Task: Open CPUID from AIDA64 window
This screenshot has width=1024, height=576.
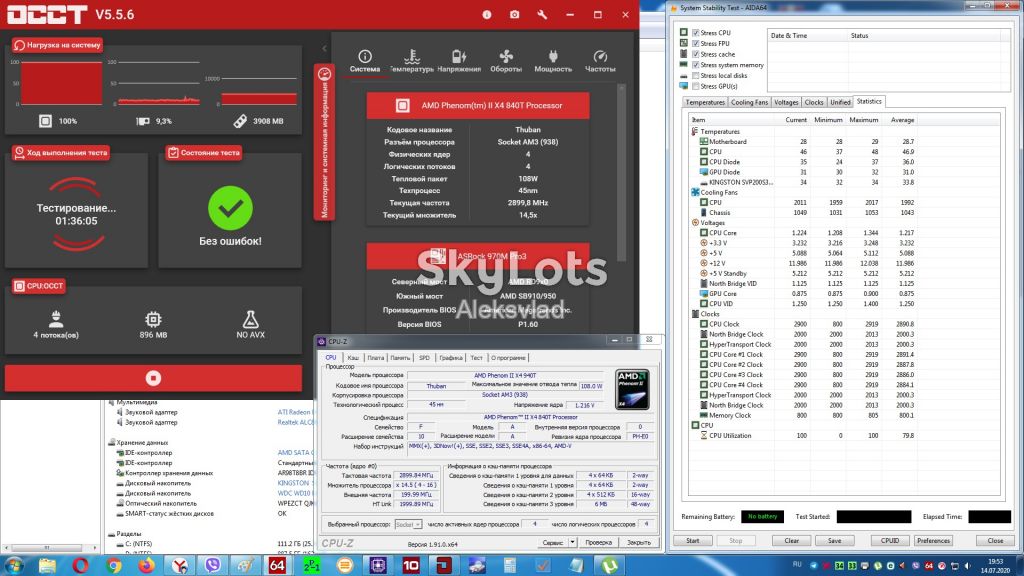Action: tap(890, 541)
